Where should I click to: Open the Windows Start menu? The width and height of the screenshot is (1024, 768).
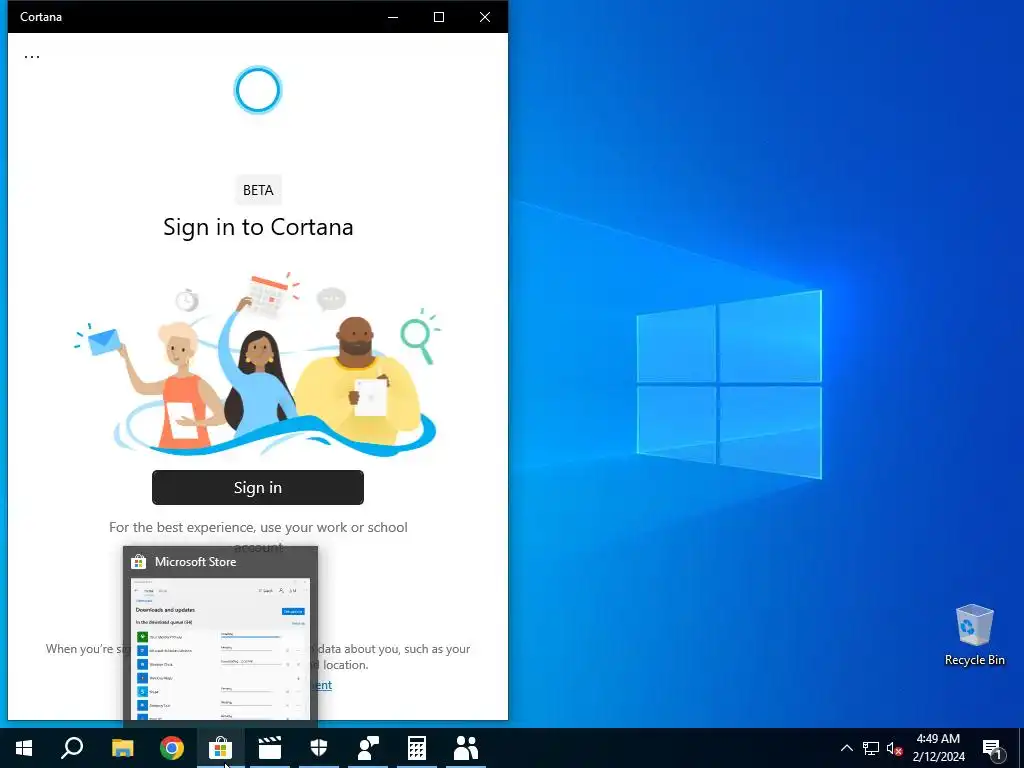point(24,748)
